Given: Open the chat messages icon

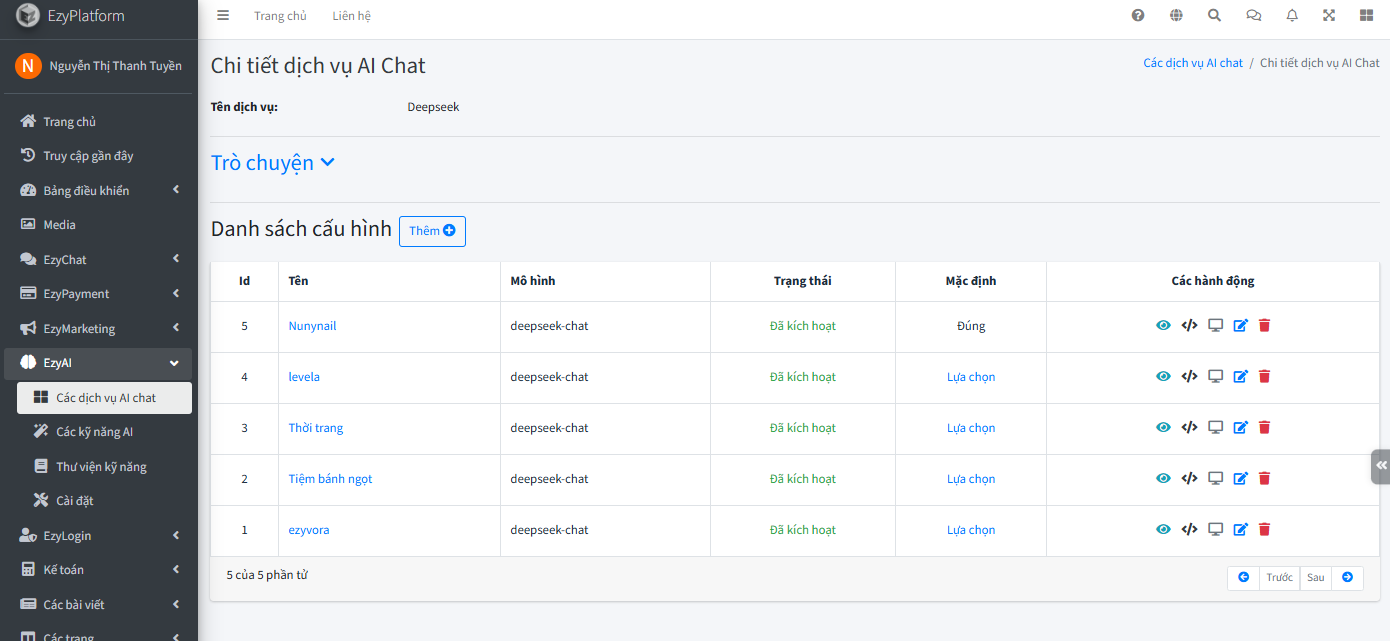Looking at the screenshot, I should [1253, 15].
